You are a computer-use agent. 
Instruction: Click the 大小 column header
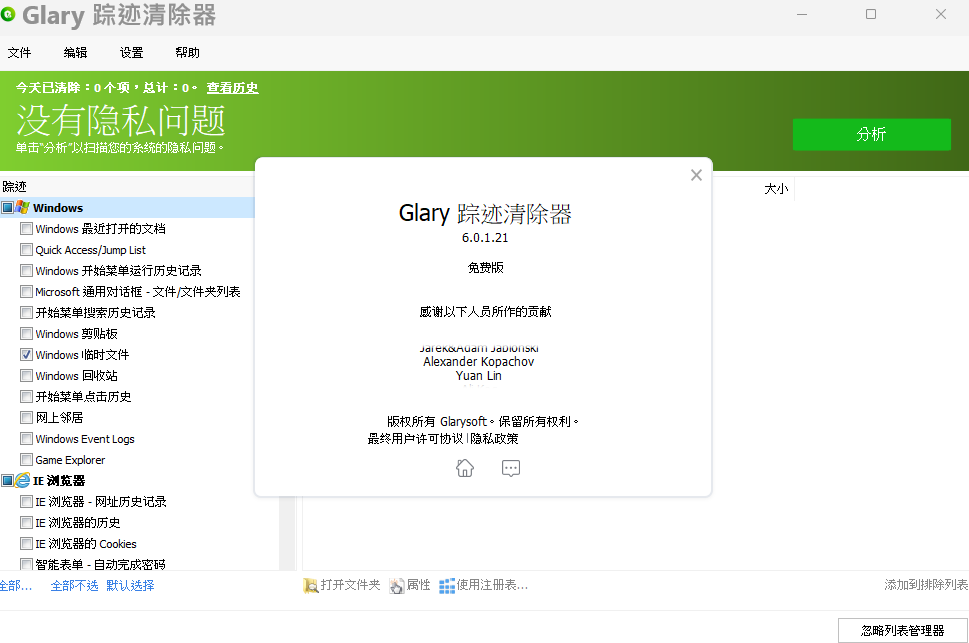point(776,189)
